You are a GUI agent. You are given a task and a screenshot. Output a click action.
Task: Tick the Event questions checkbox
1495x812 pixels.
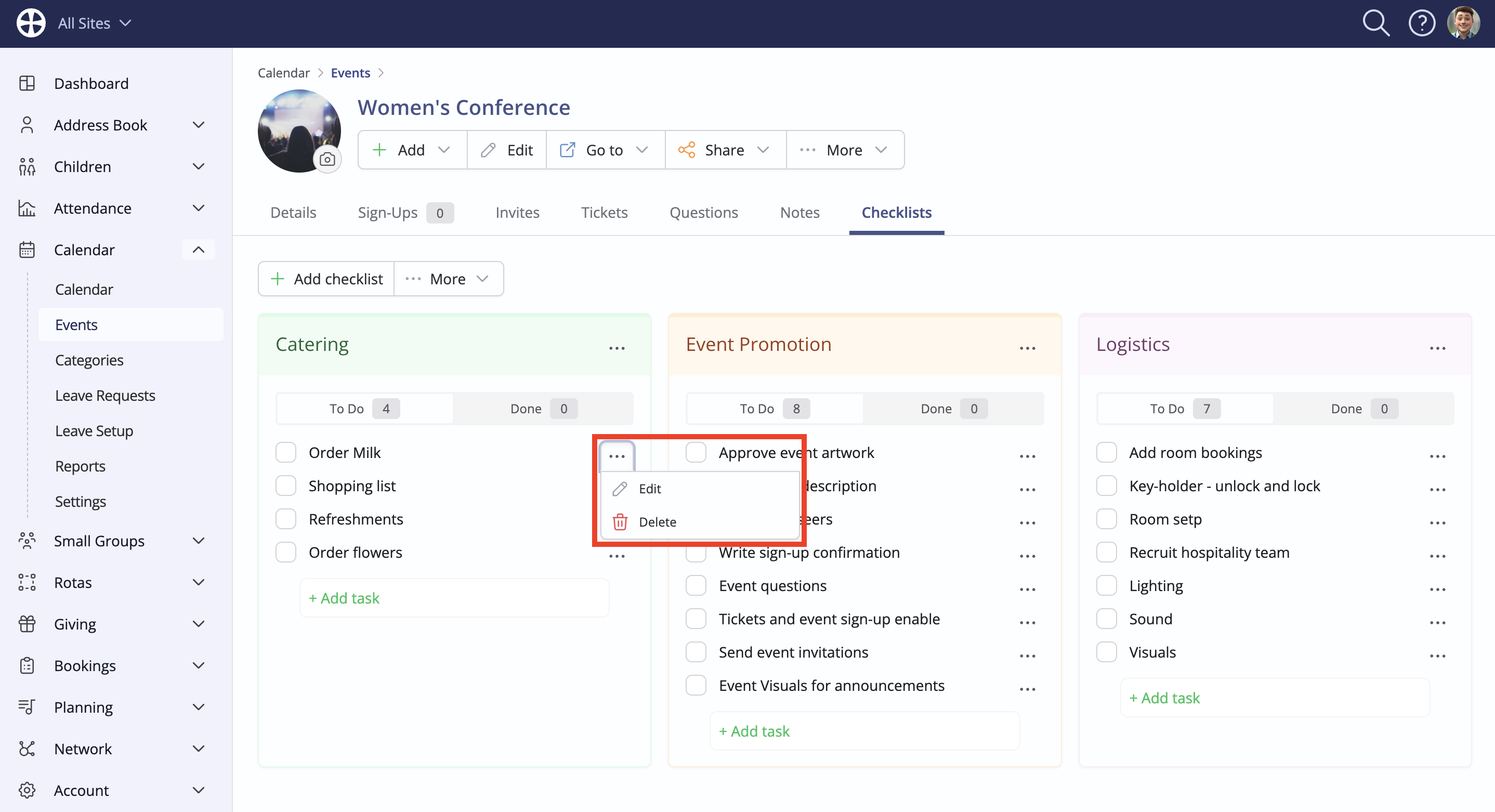click(x=696, y=586)
